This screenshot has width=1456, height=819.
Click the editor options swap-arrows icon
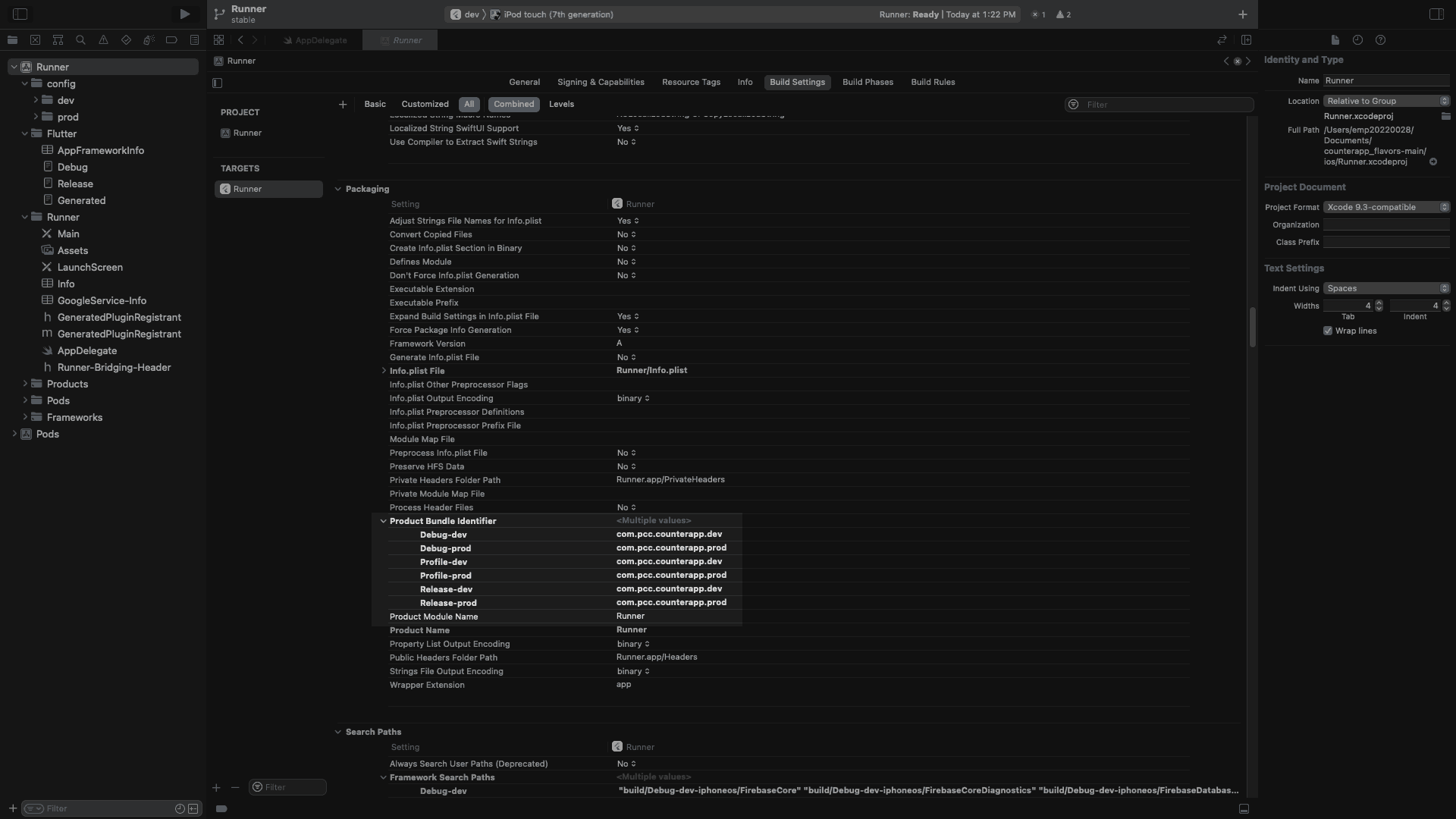coord(1222,39)
